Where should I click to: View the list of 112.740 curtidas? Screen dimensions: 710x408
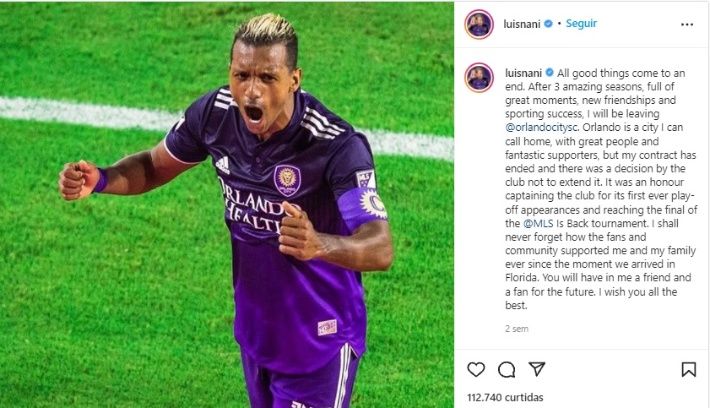click(x=505, y=397)
